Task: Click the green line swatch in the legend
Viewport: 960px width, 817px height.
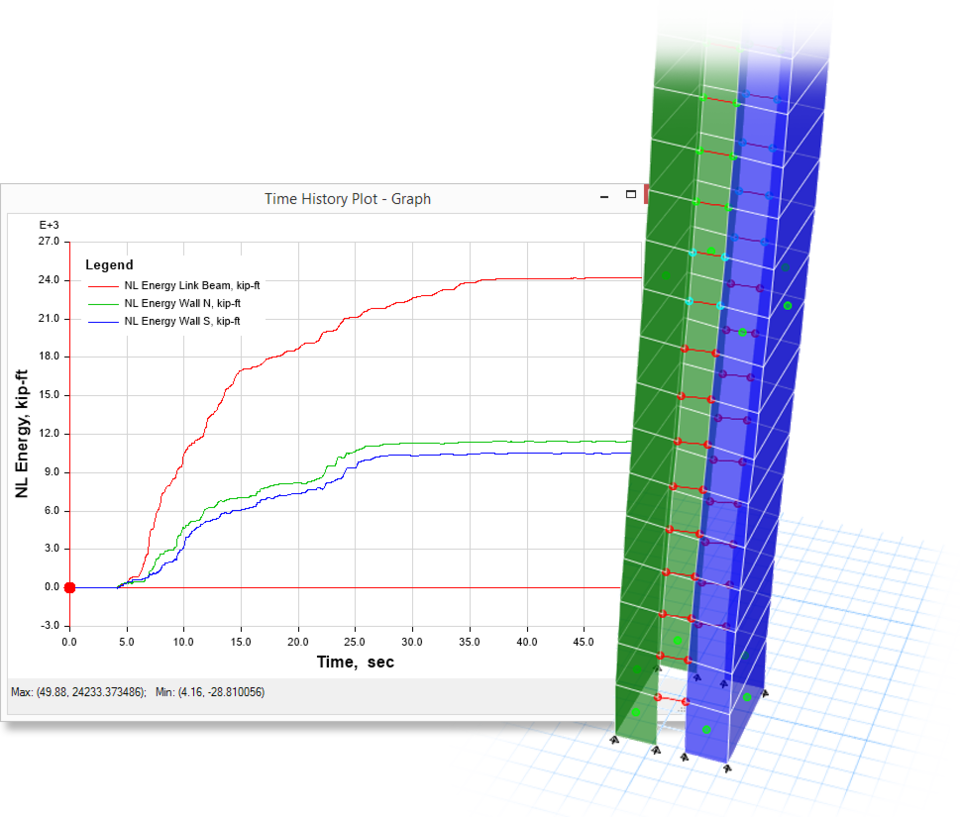Action: 104,303
